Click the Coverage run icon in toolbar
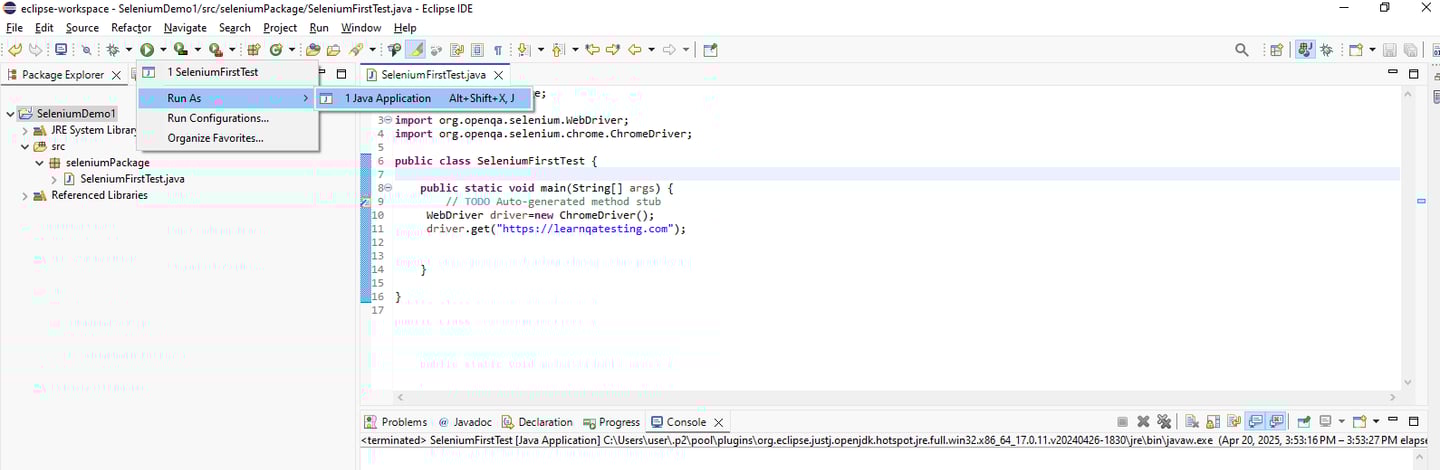 pyautogui.click(x=180, y=50)
